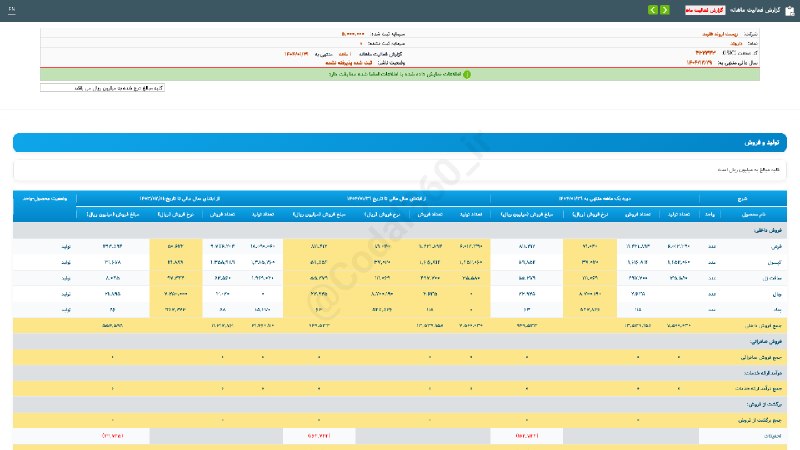
Task: Select the جمع برگشت از فروش row label
Action: pyautogui.click(x=760, y=420)
